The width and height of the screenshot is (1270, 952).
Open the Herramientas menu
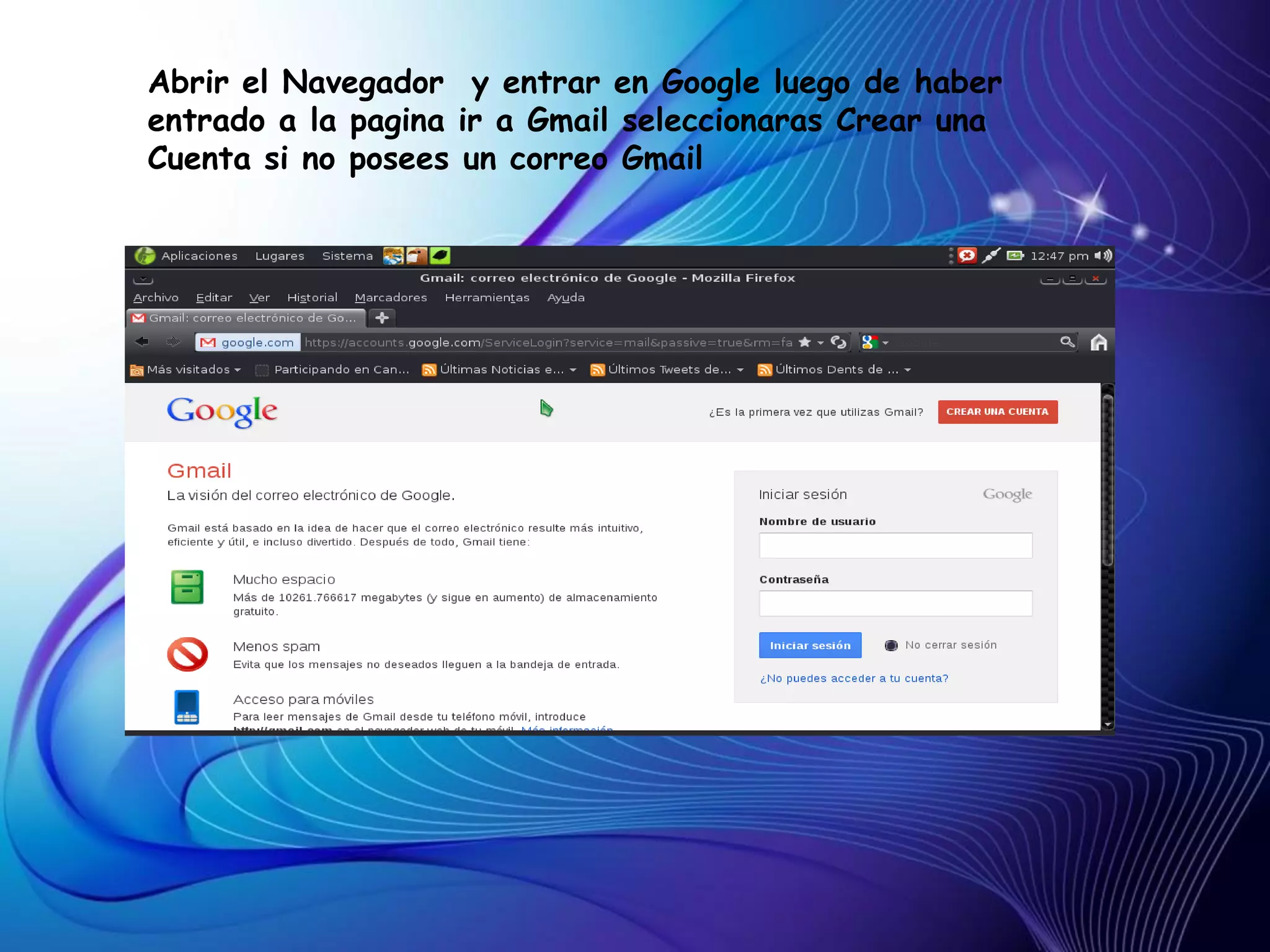point(487,298)
